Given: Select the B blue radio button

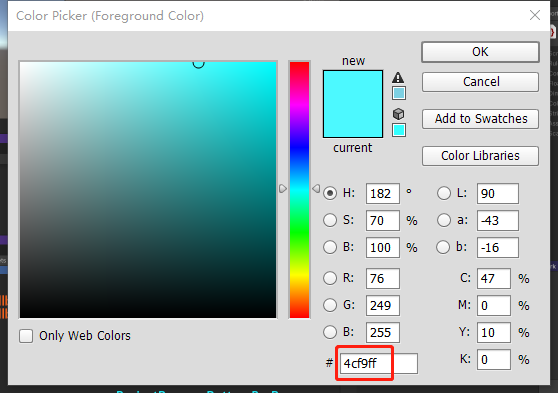Looking at the screenshot, I should tap(330, 332).
